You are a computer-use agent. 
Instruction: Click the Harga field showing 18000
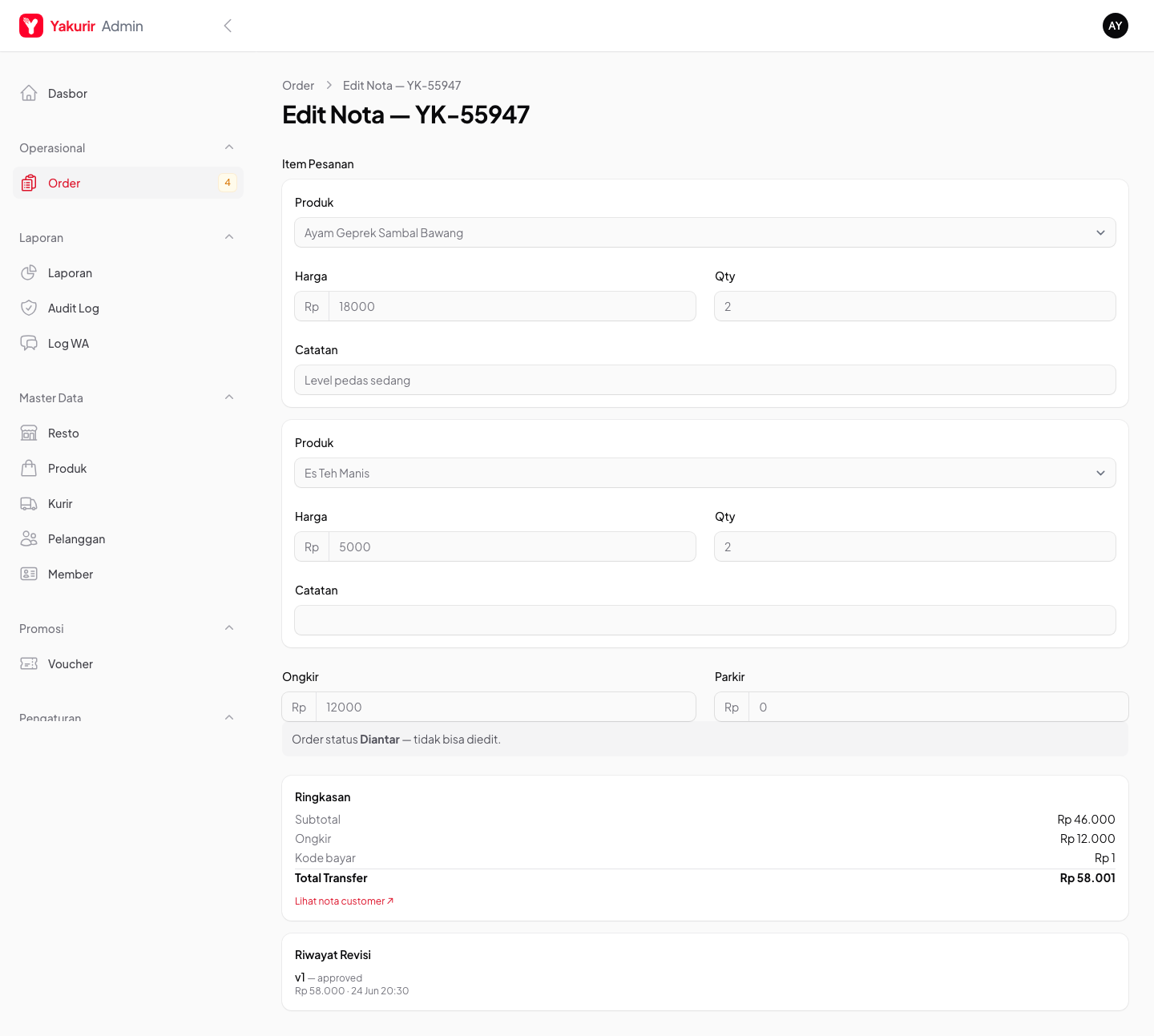512,306
